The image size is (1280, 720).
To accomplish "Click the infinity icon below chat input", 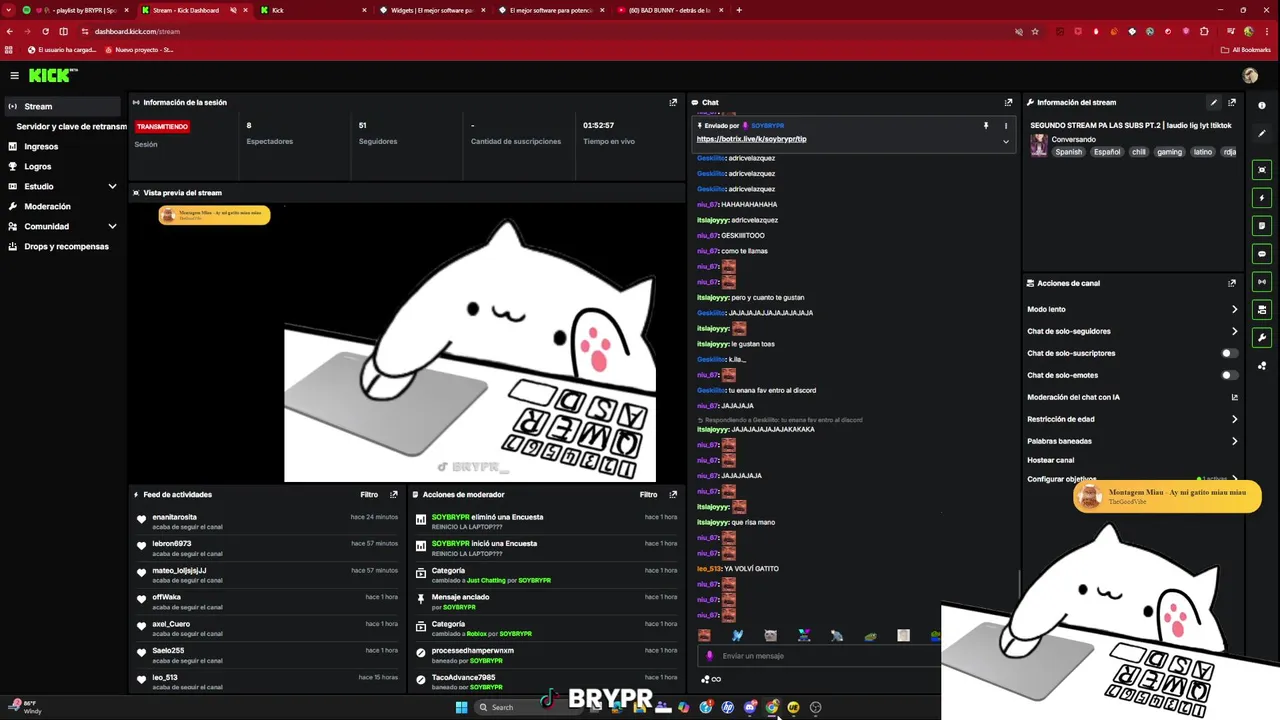I will point(716,679).
